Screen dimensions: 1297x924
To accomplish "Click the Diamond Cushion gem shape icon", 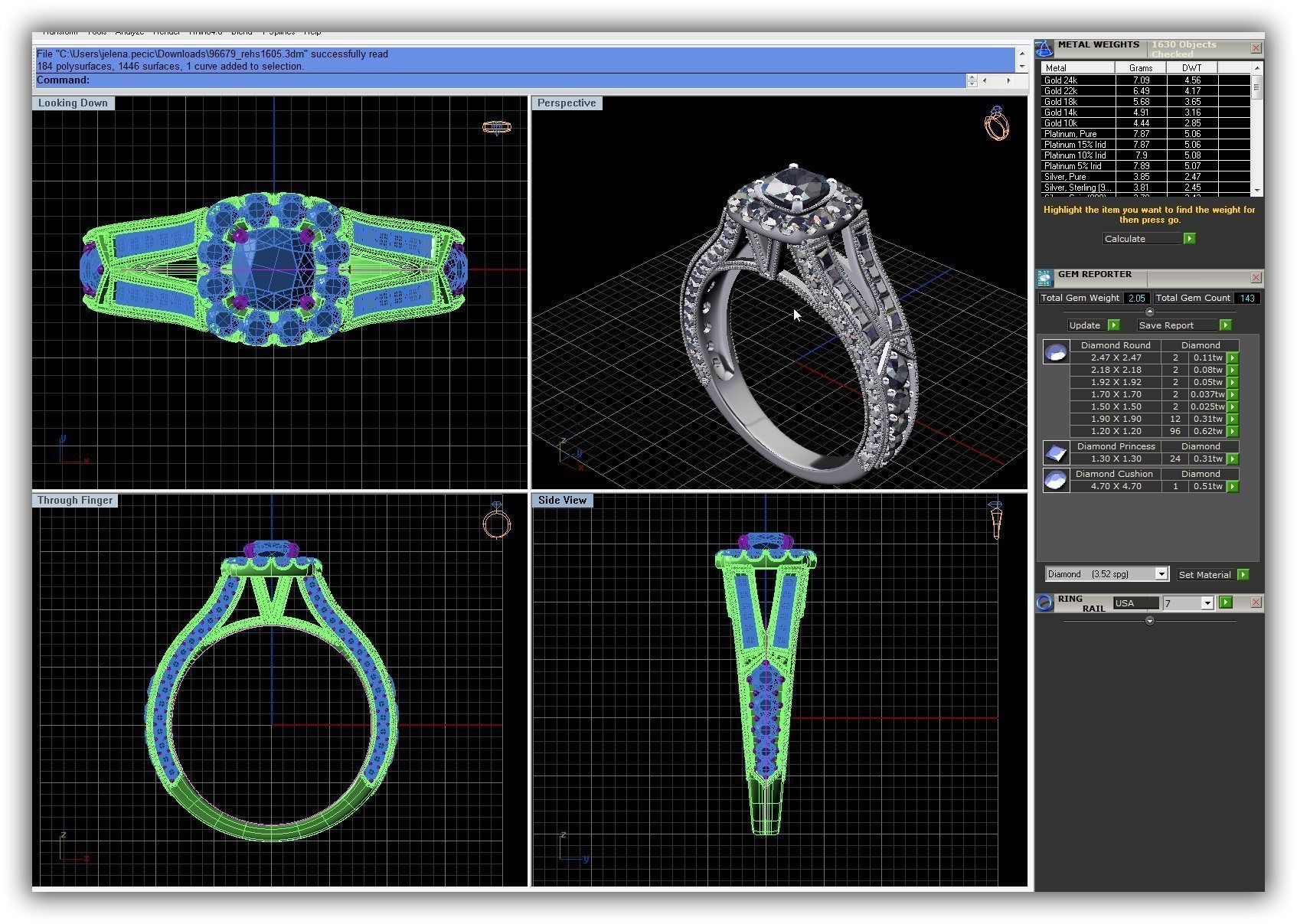I will click(x=1056, y=481).
